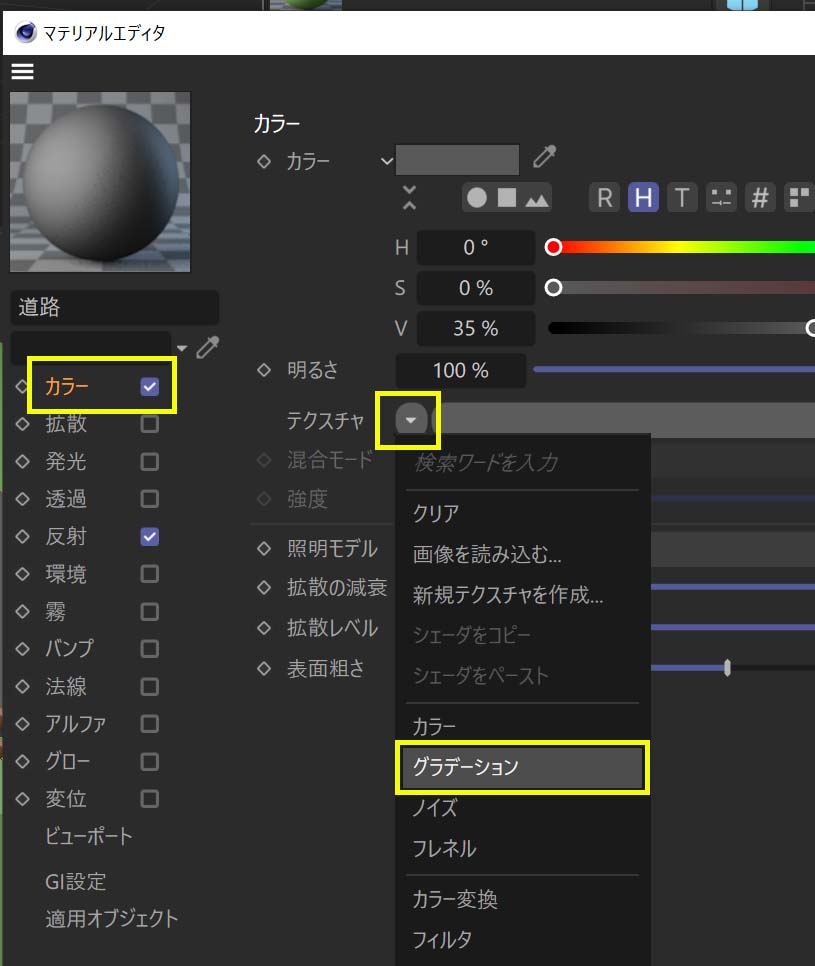Click the gray color swatch
The width and height of the screenshot is (815, 966).
[x=457, y=160]
